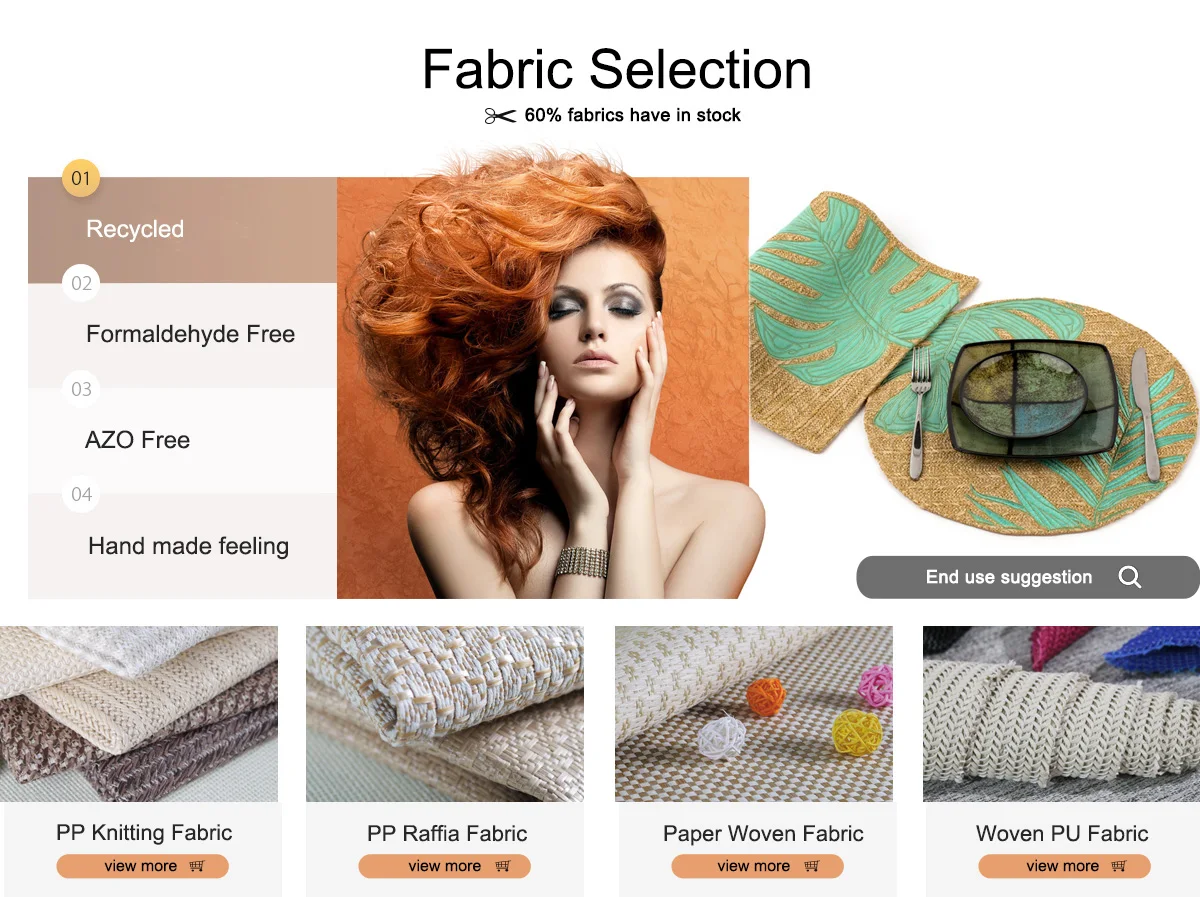Open the Hand made feeling tab
Viewport: 1200px width, 897px height.
click(x=182, y=546)
